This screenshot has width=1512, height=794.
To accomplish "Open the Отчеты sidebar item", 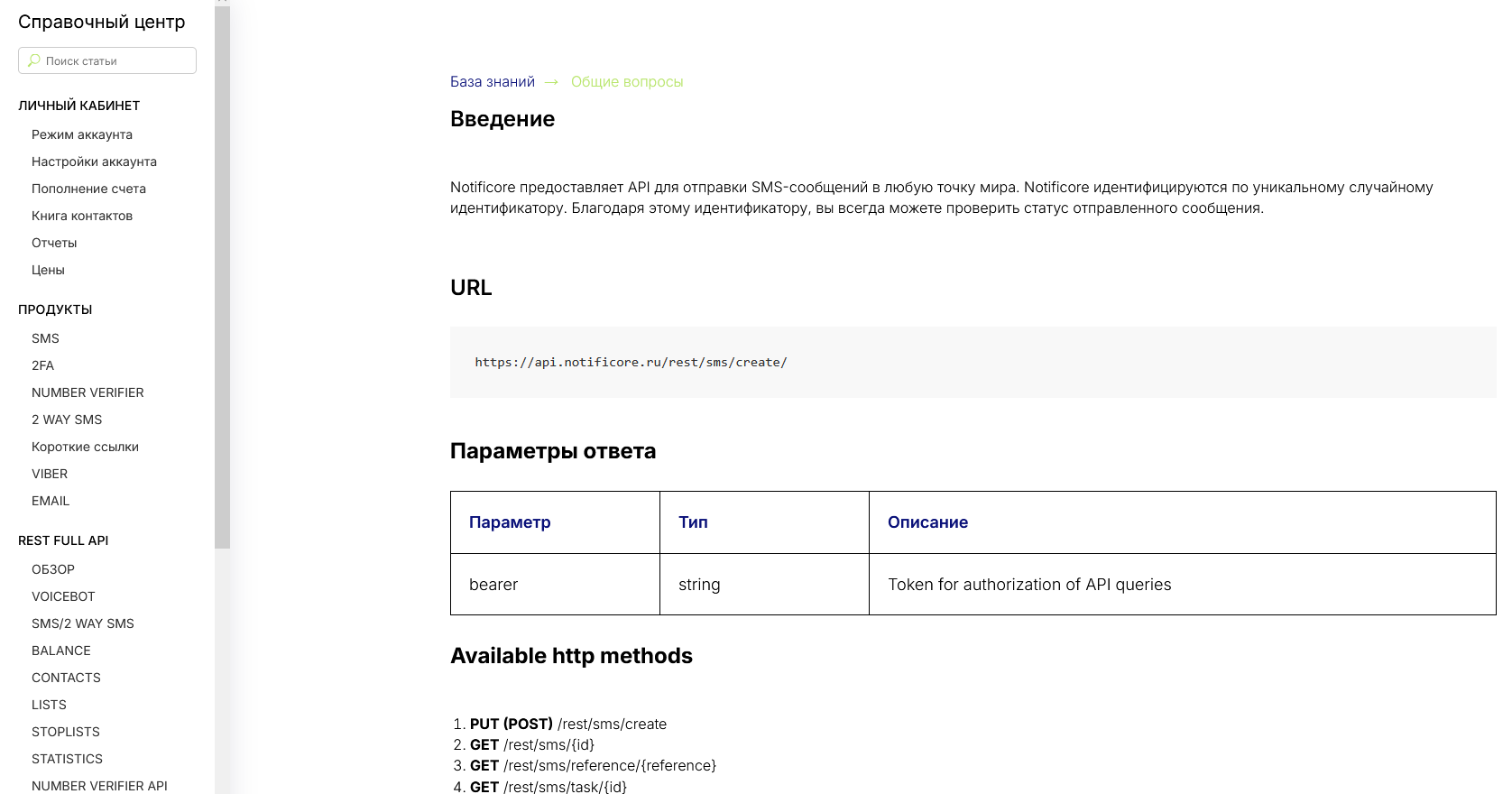I will pos(54,243).
